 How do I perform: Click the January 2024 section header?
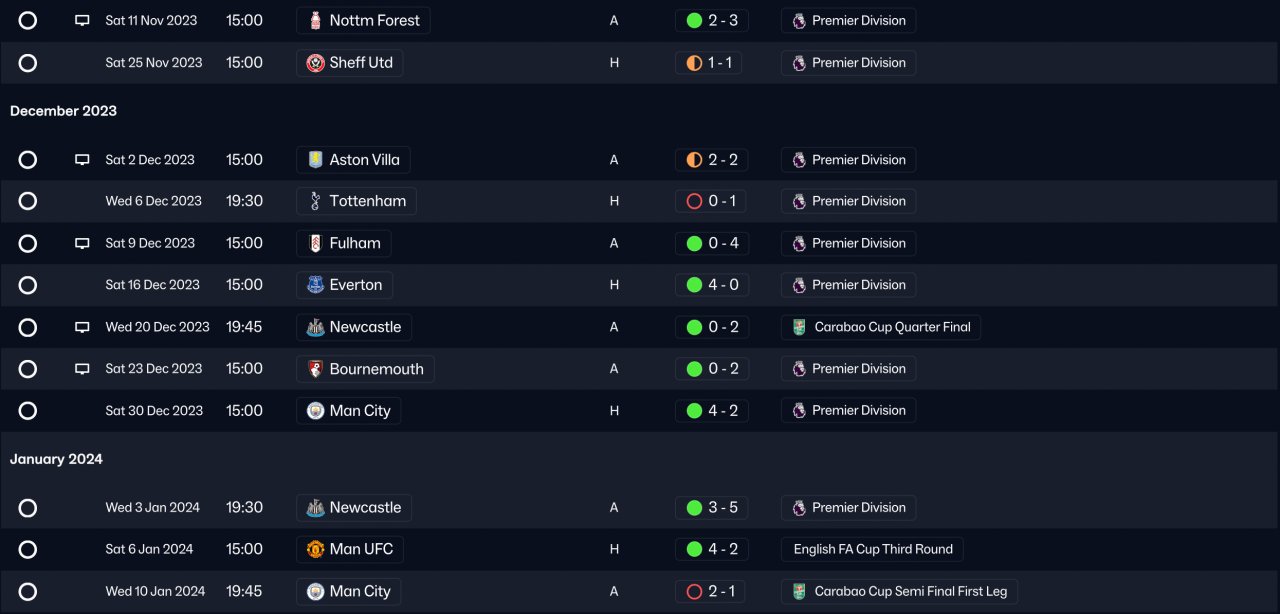click(x=56, y=459)
